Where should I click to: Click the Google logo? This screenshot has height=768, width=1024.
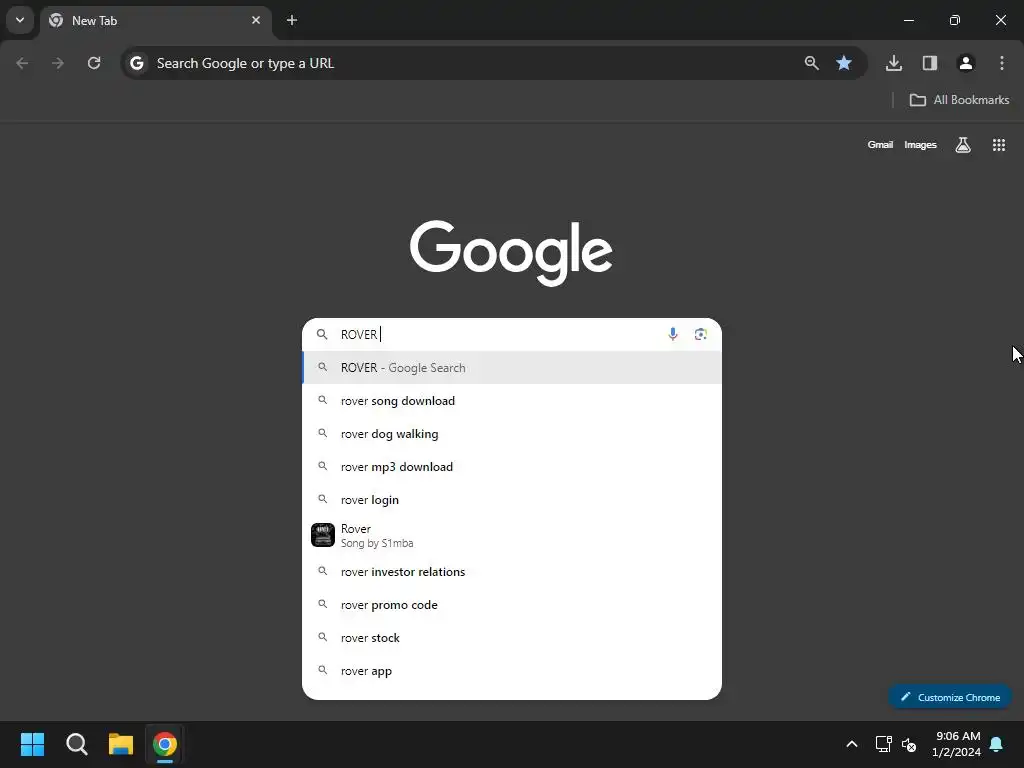coord(511,253)
